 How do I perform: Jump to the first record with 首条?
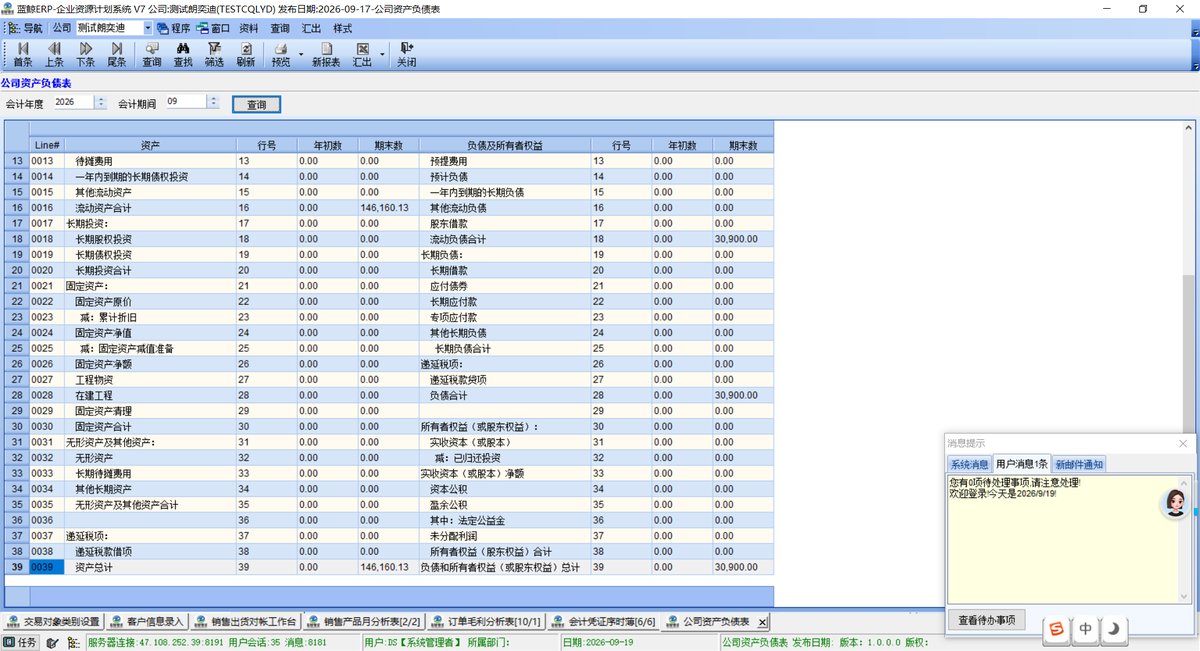click(x=22, y=55)
